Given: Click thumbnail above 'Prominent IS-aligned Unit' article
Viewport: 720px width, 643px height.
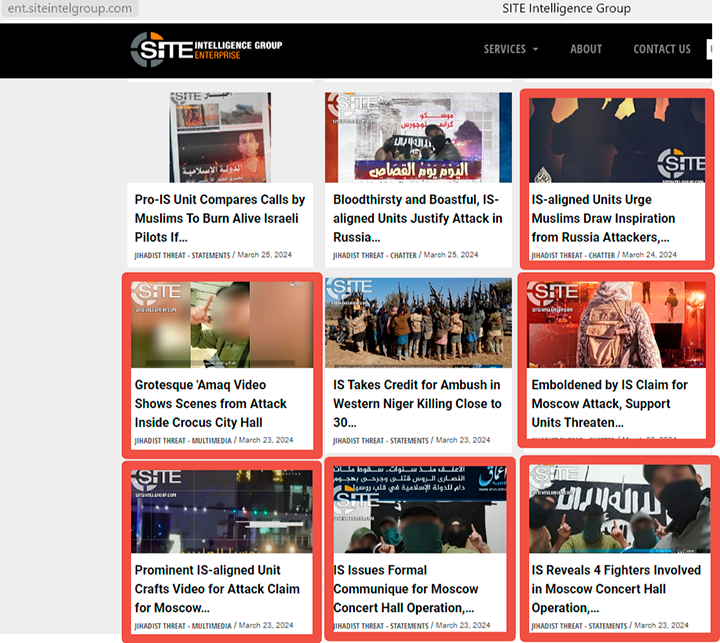Looking at the screenshot, I should (222, 511).
